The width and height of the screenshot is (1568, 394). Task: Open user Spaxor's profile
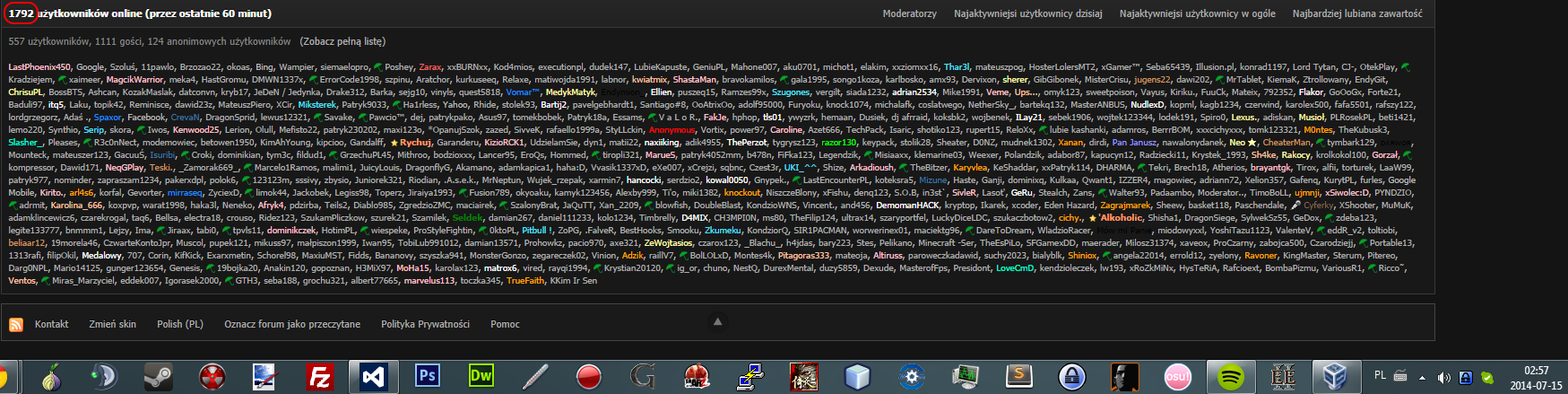point(108,118)
